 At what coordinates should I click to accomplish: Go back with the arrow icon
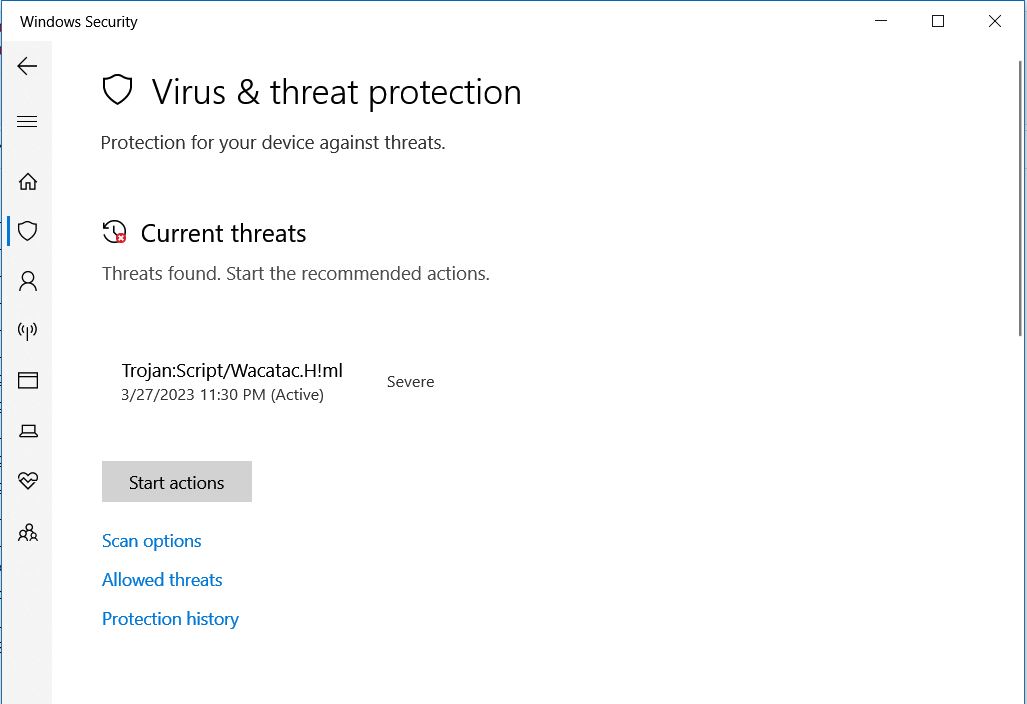(27, 66)
